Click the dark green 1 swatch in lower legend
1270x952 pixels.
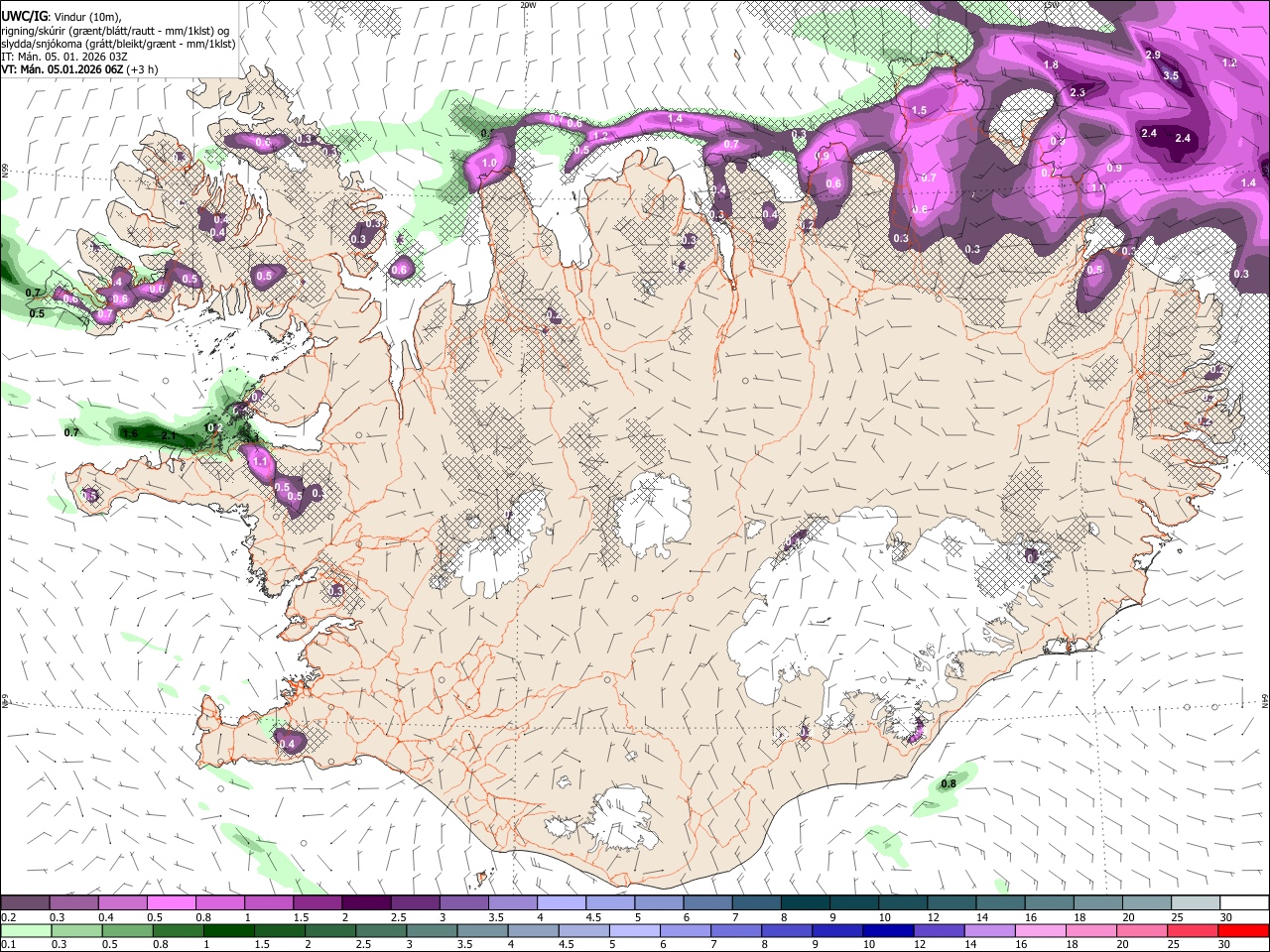pos(228,930)
